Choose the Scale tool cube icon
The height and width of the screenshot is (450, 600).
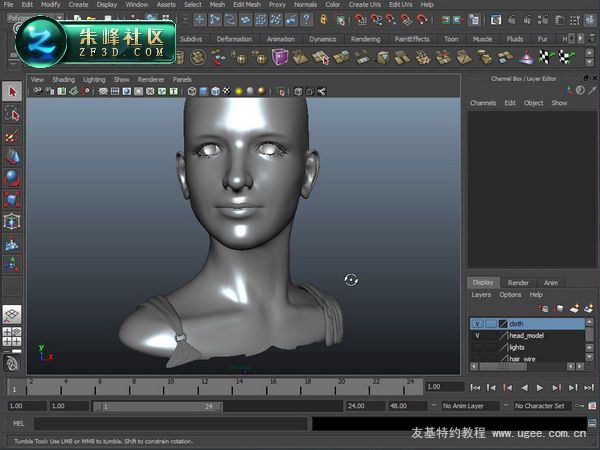(x=12, y=200)
